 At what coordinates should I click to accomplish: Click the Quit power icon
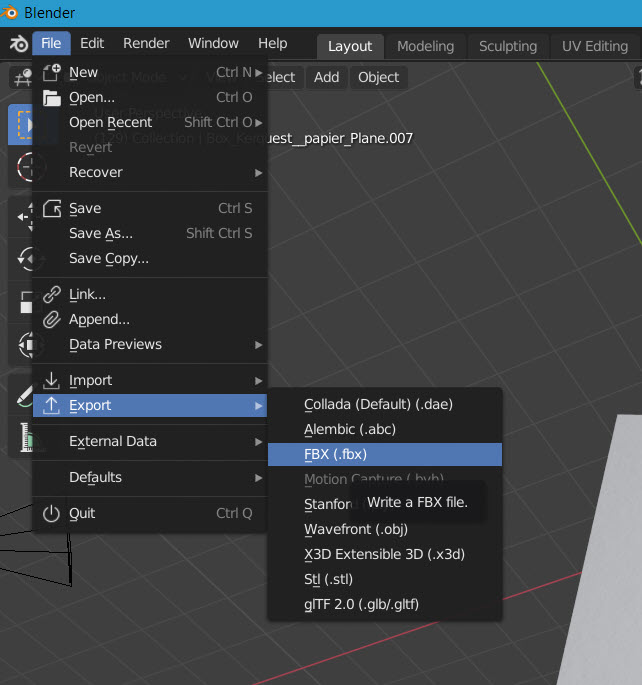click(x=52, y=513)
